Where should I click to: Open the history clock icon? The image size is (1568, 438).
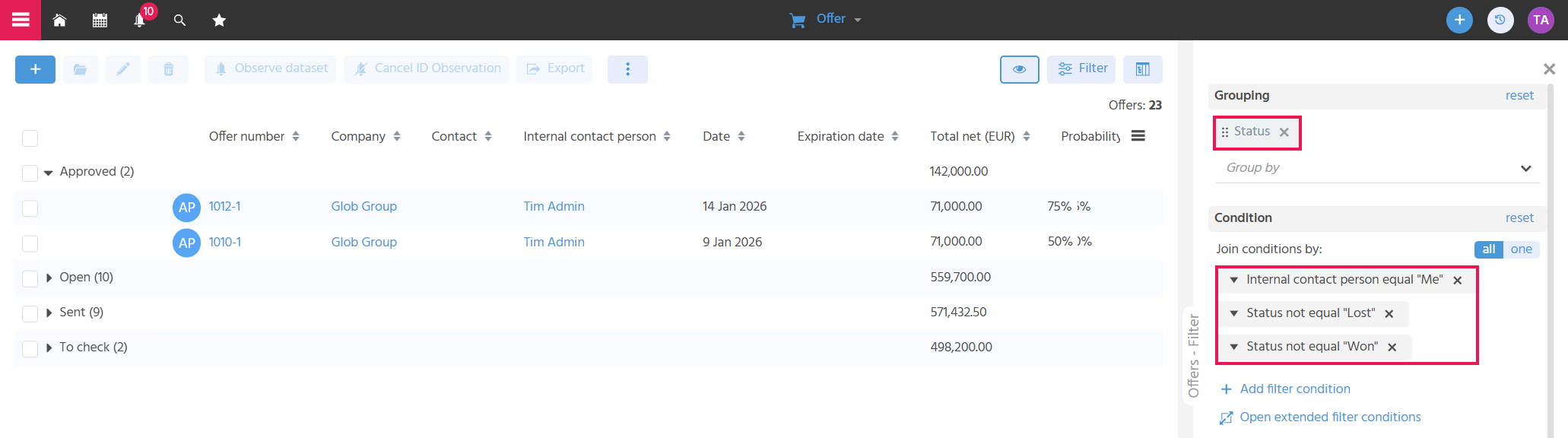tap(1500, 20)
